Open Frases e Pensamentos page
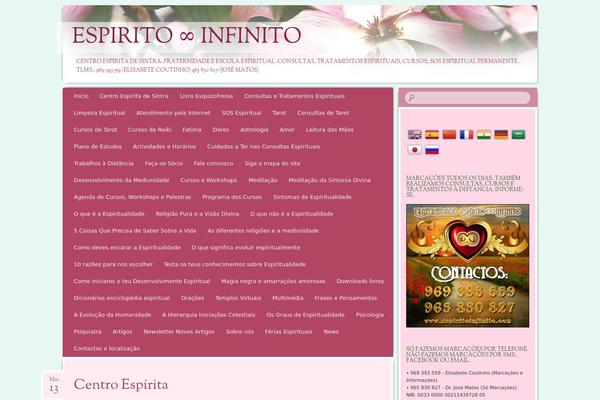Viewport: 600px width, 400px height. pos(346,298)
